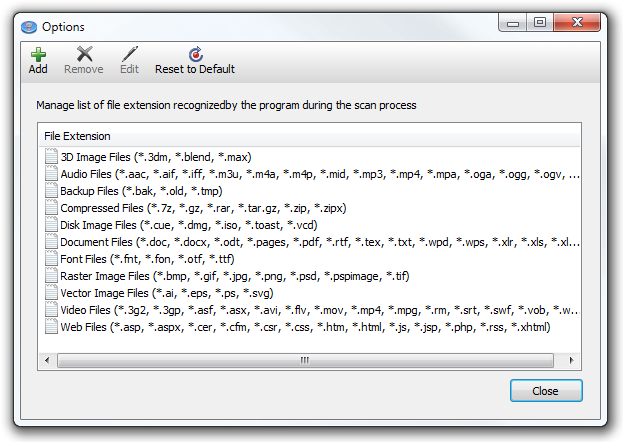Click the Remove X icon
The image size is (623, 442).
coord(84,54)
